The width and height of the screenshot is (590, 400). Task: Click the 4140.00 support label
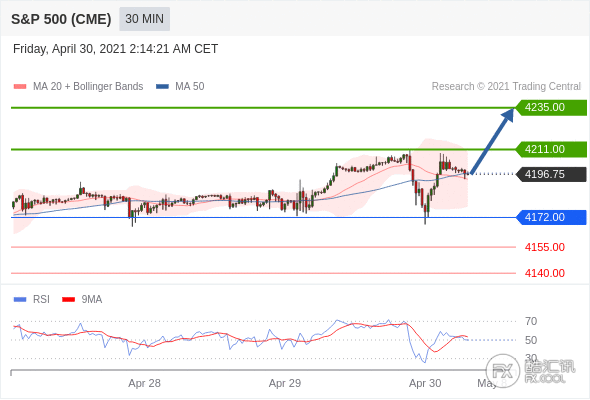click(x=544, y=273)
